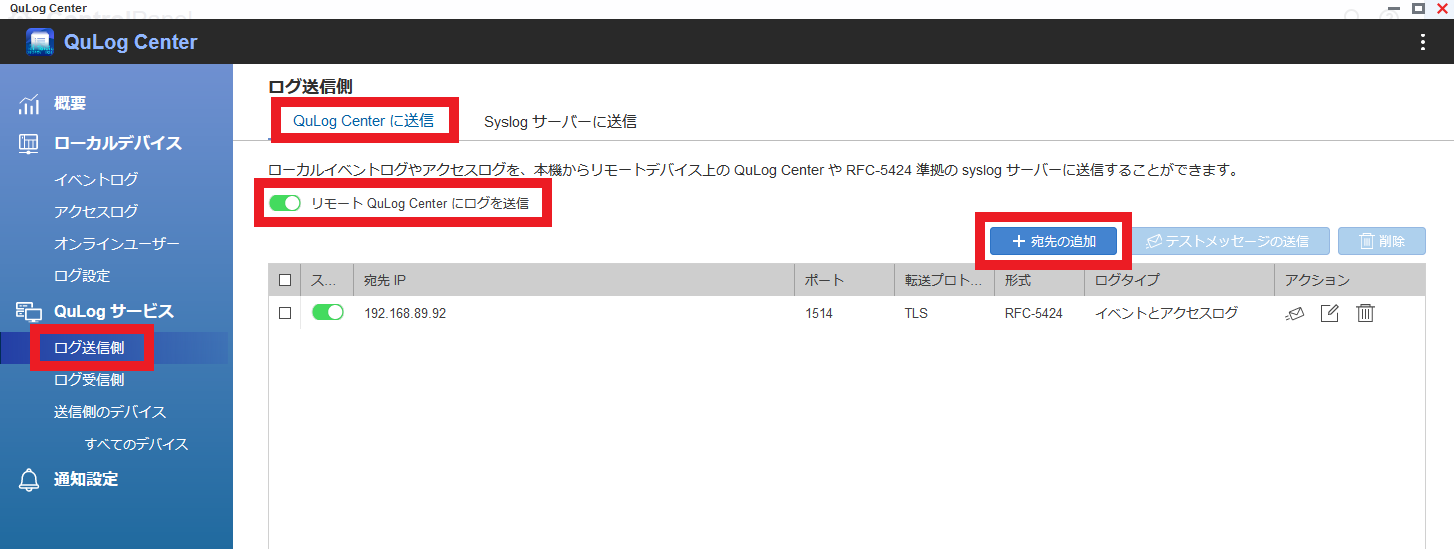Edit the 192.168.89.92 destination entry
Viewport: 1454px width, 549px height.
click(x=1329, y=313)
